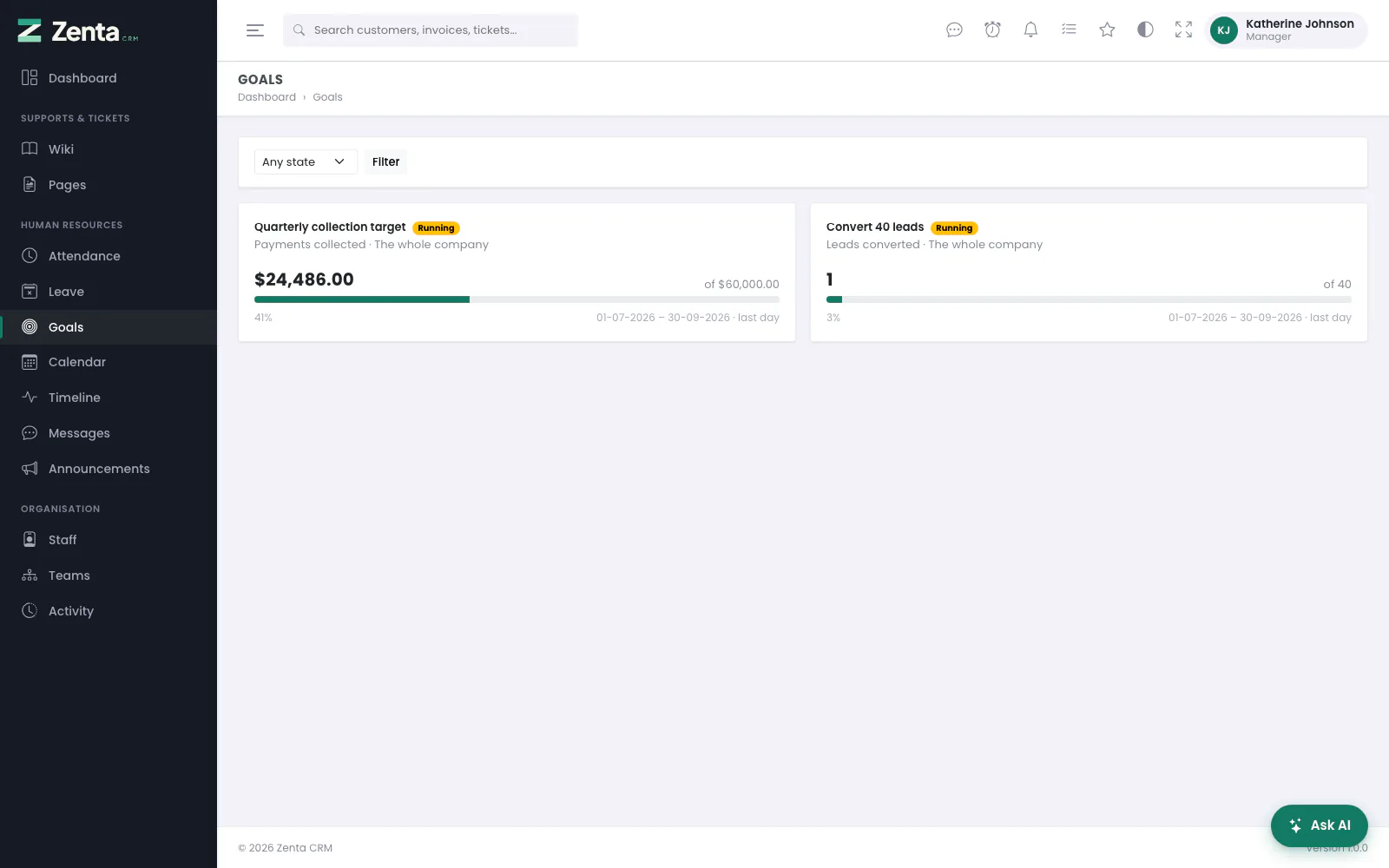This screenshot has height=868, width=1389.
Task: Follow the Dashboard breadcrumb link
Action: click(x=267, y=97)
